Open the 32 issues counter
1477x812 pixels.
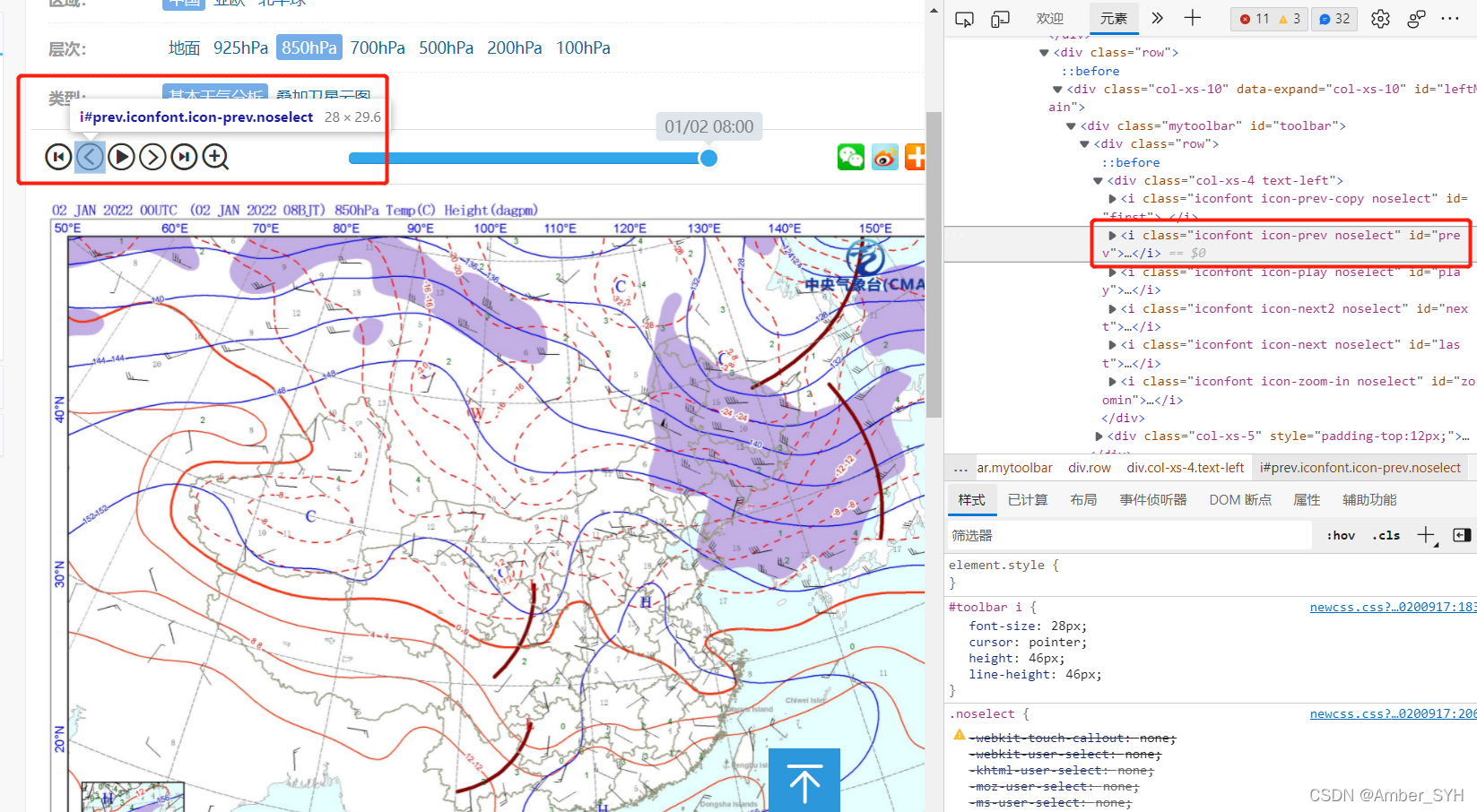1334,19
